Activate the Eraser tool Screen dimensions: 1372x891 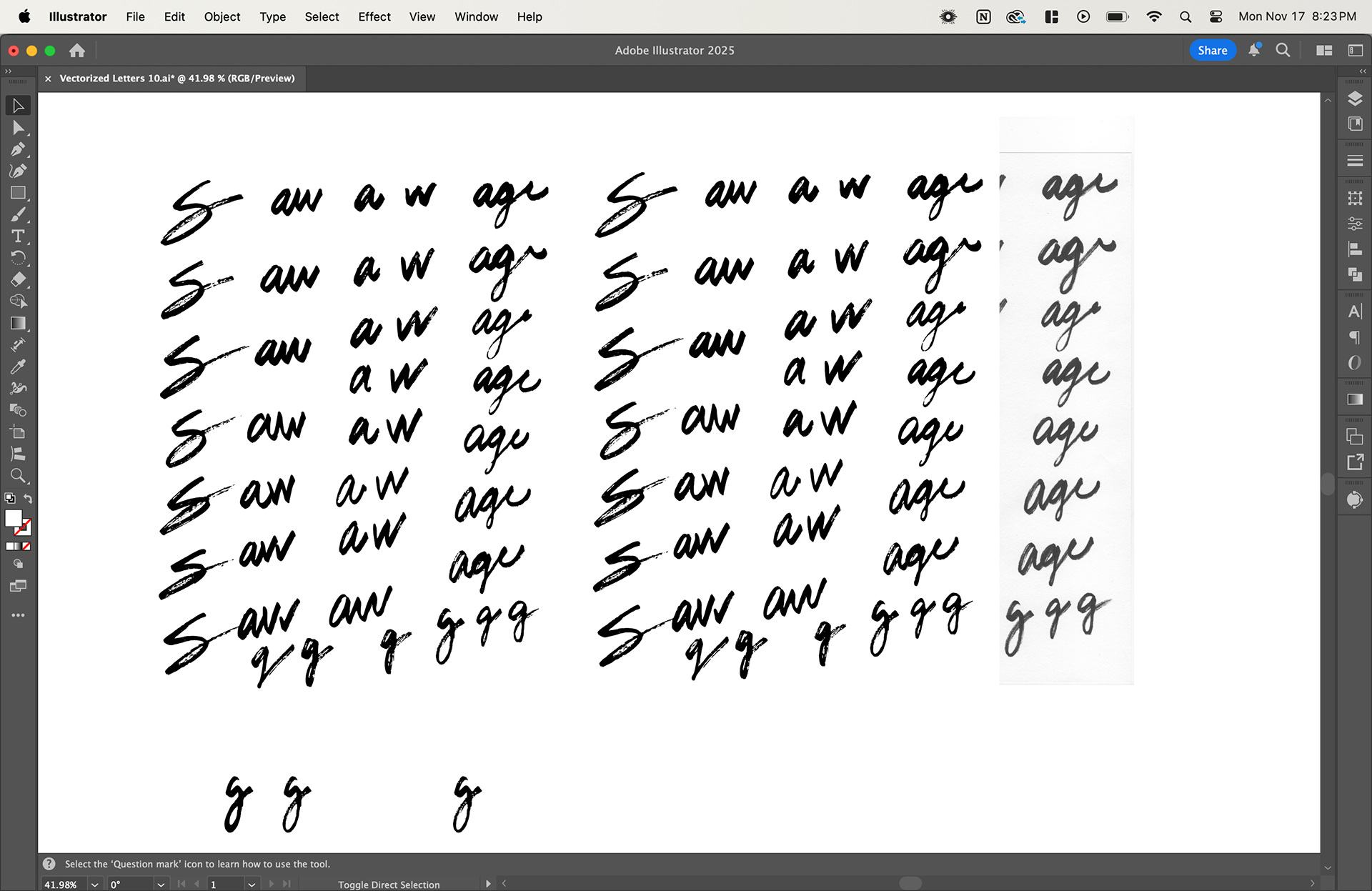point(18,279)
